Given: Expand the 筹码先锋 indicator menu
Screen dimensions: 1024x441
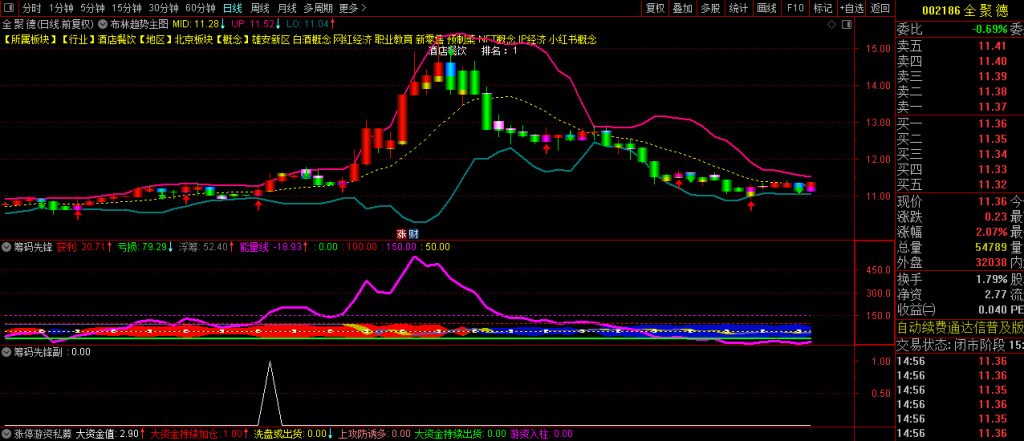Looking at the screenshot, I should tap(7, 247).
